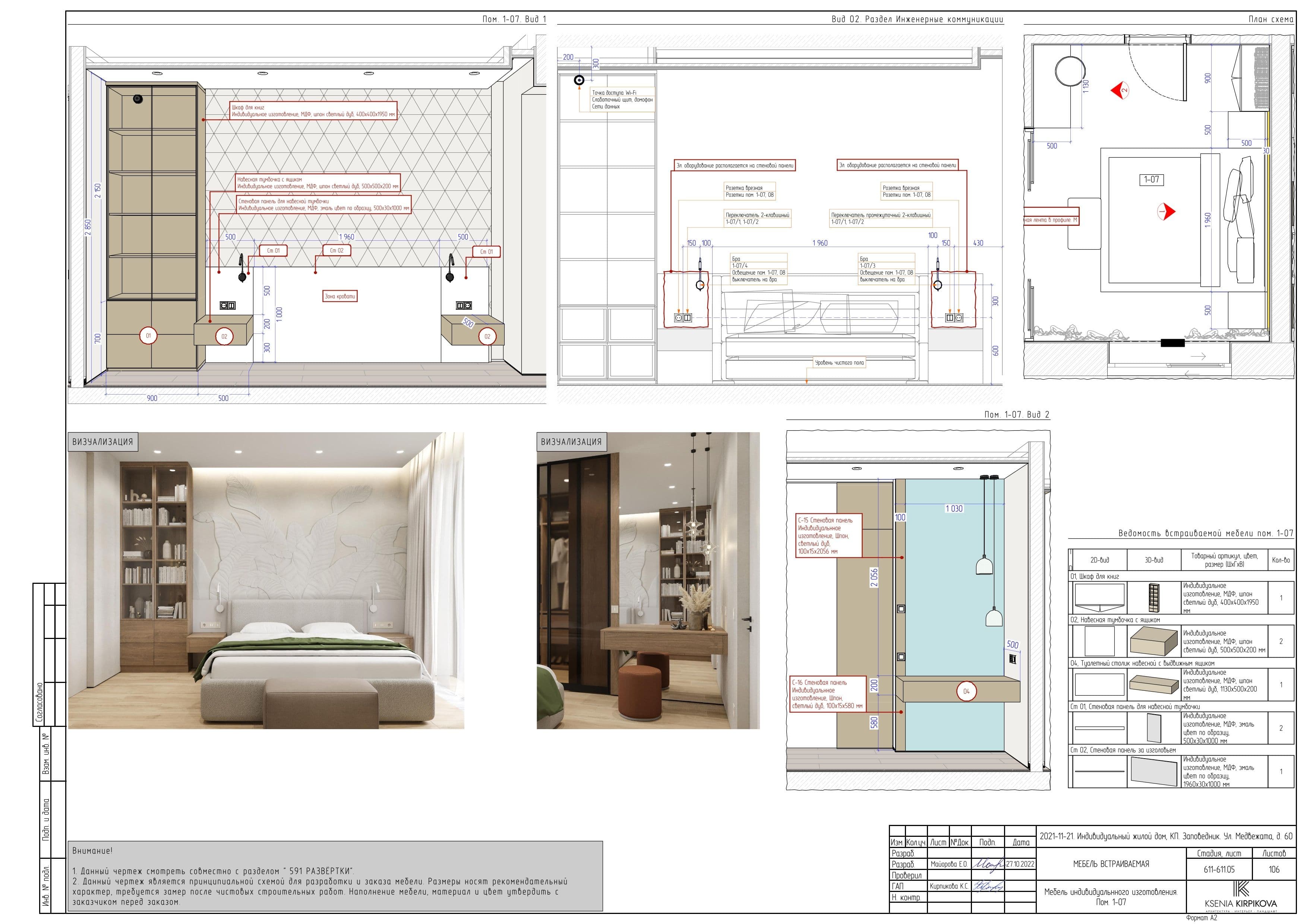Click the 'Ст 02' tag in Вид 1
The image size is (1307, 924).
tap(337, 250)
